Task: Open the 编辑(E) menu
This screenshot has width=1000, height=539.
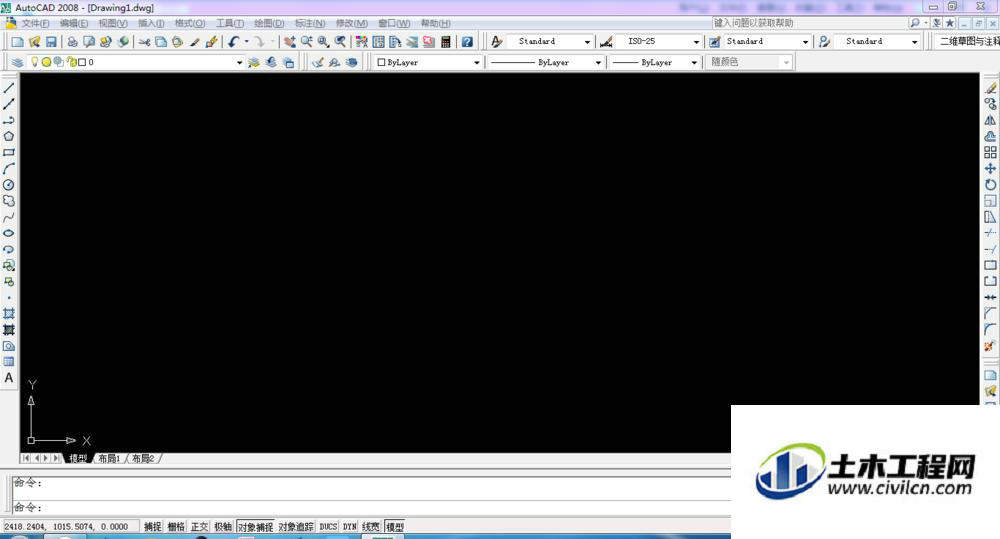Action: [74, 23]
